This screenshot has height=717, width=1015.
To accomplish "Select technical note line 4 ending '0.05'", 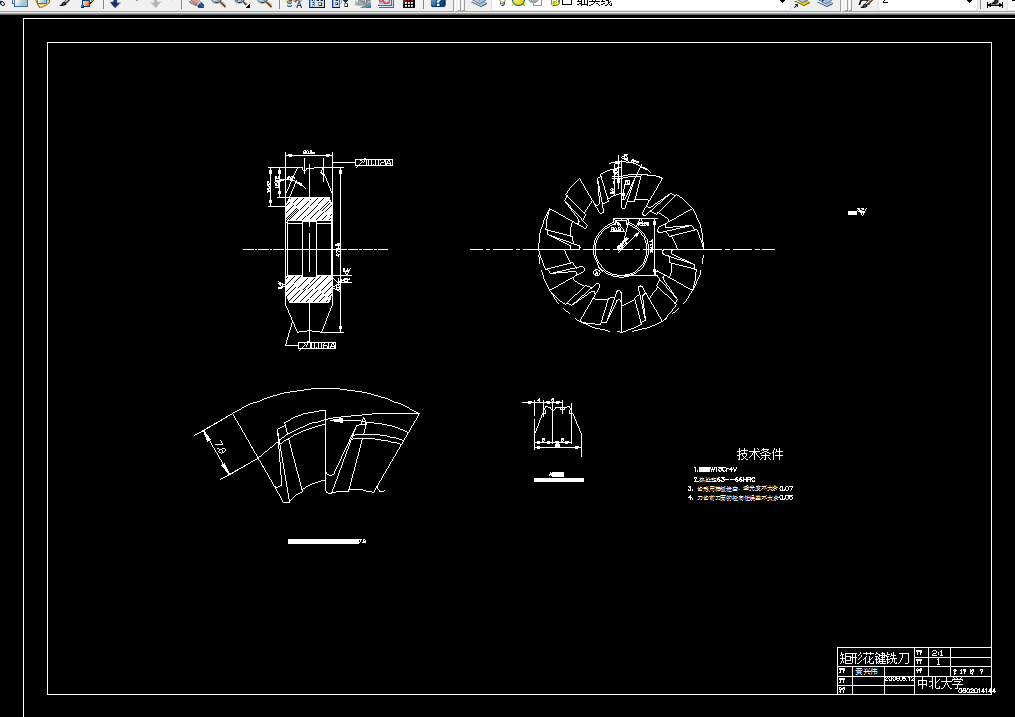I will point(741,498).
